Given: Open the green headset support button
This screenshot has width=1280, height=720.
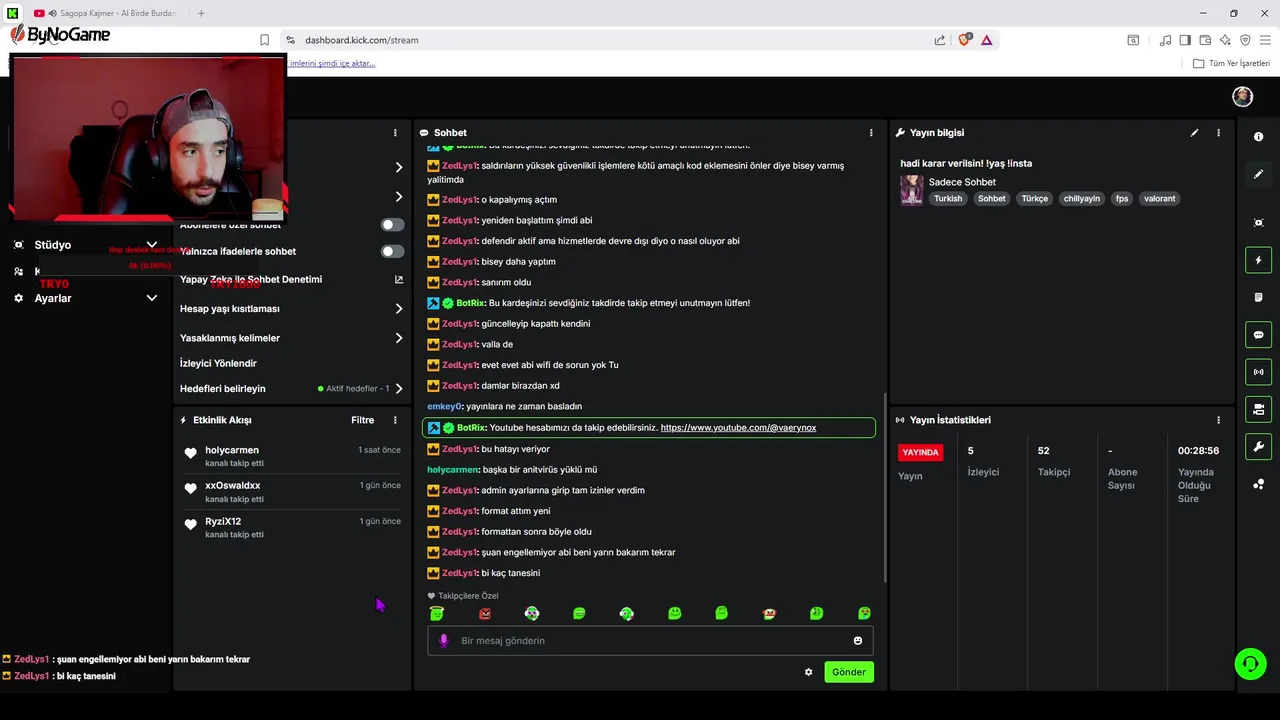Looking at the screenshot, I should pos(1250,664).
